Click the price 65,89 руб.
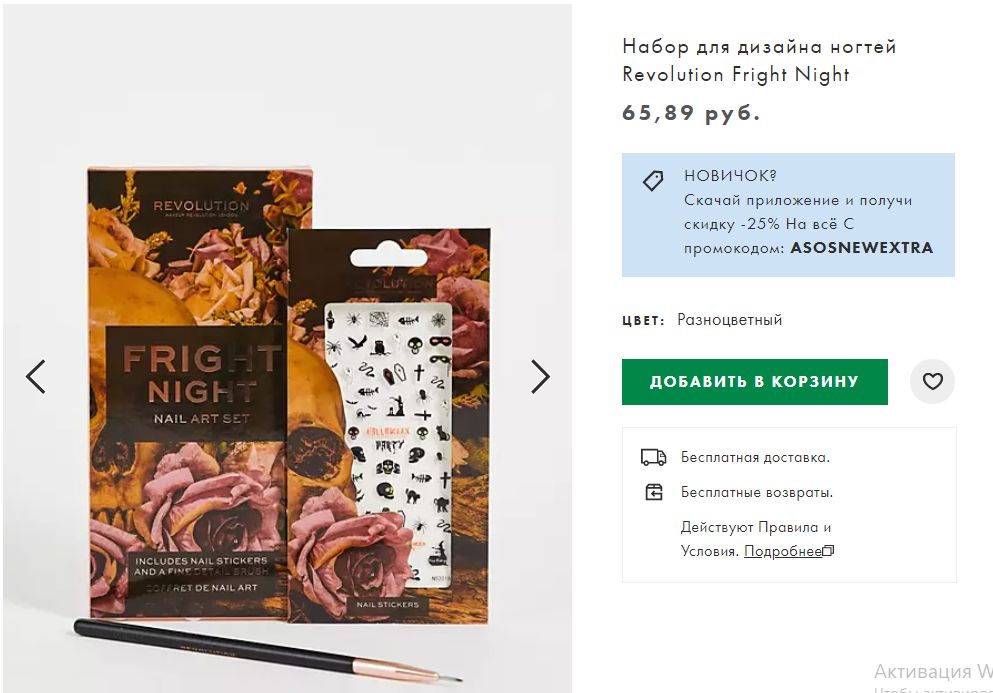Viewport: 993px width, 693px height. (690, 113)
